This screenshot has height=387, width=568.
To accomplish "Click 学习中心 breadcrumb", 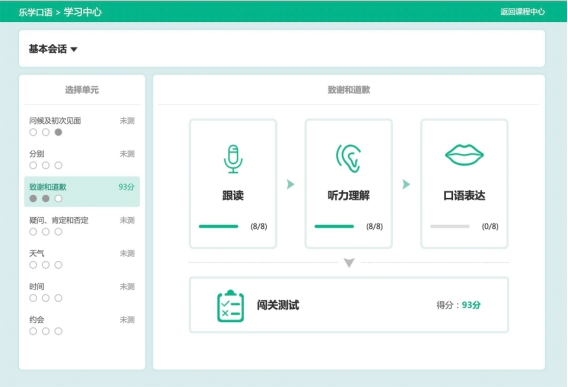I will (x=83, y=12).
